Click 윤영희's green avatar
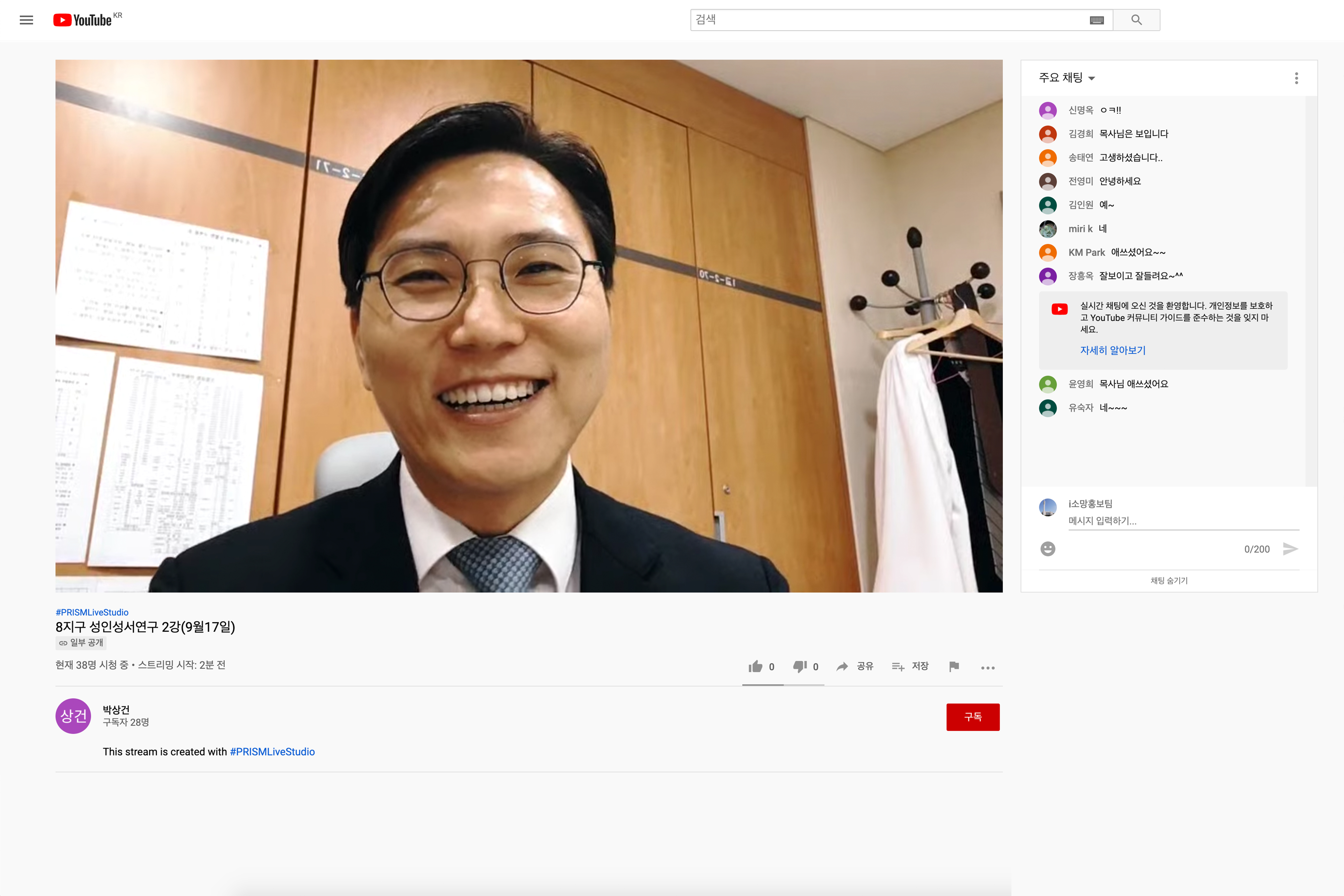Image resolution: width=1344 pixels, height=896 pixels. [x=1048, y=384]
